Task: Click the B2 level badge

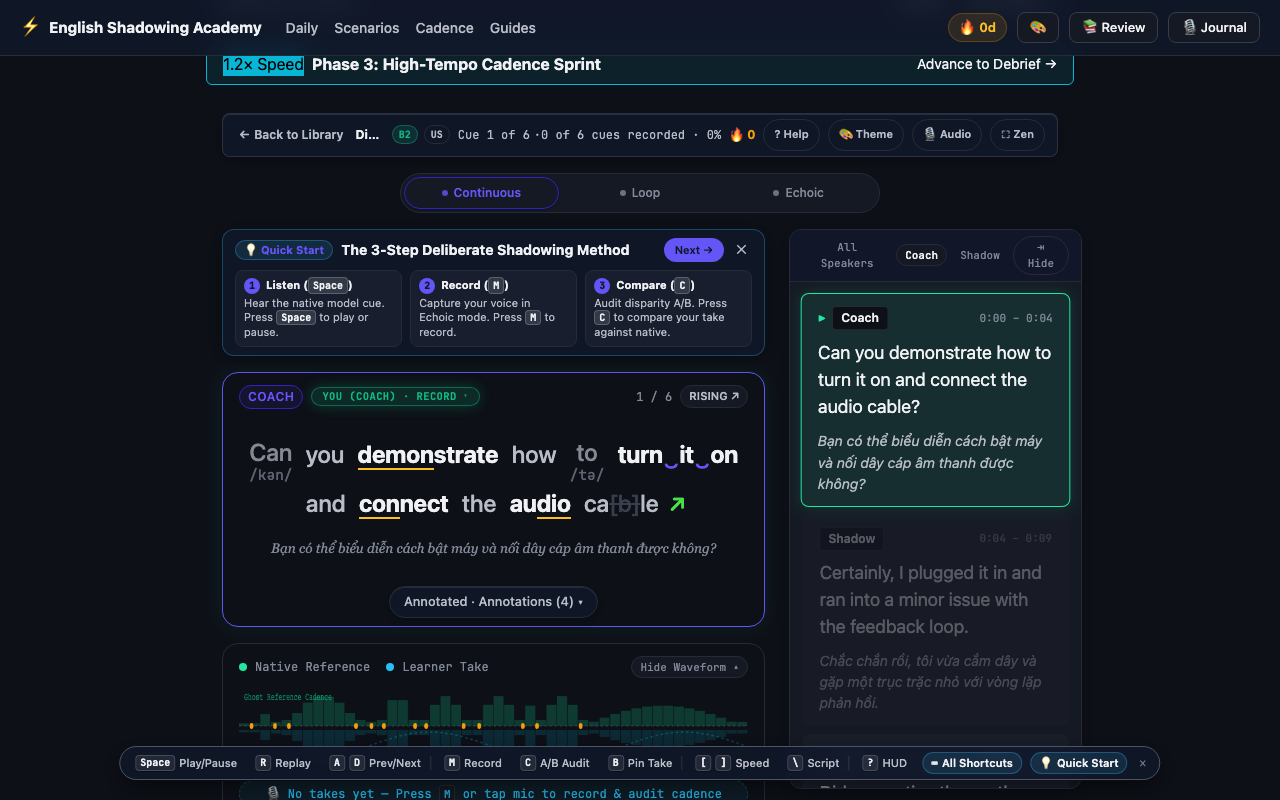Action: (405, 135)
